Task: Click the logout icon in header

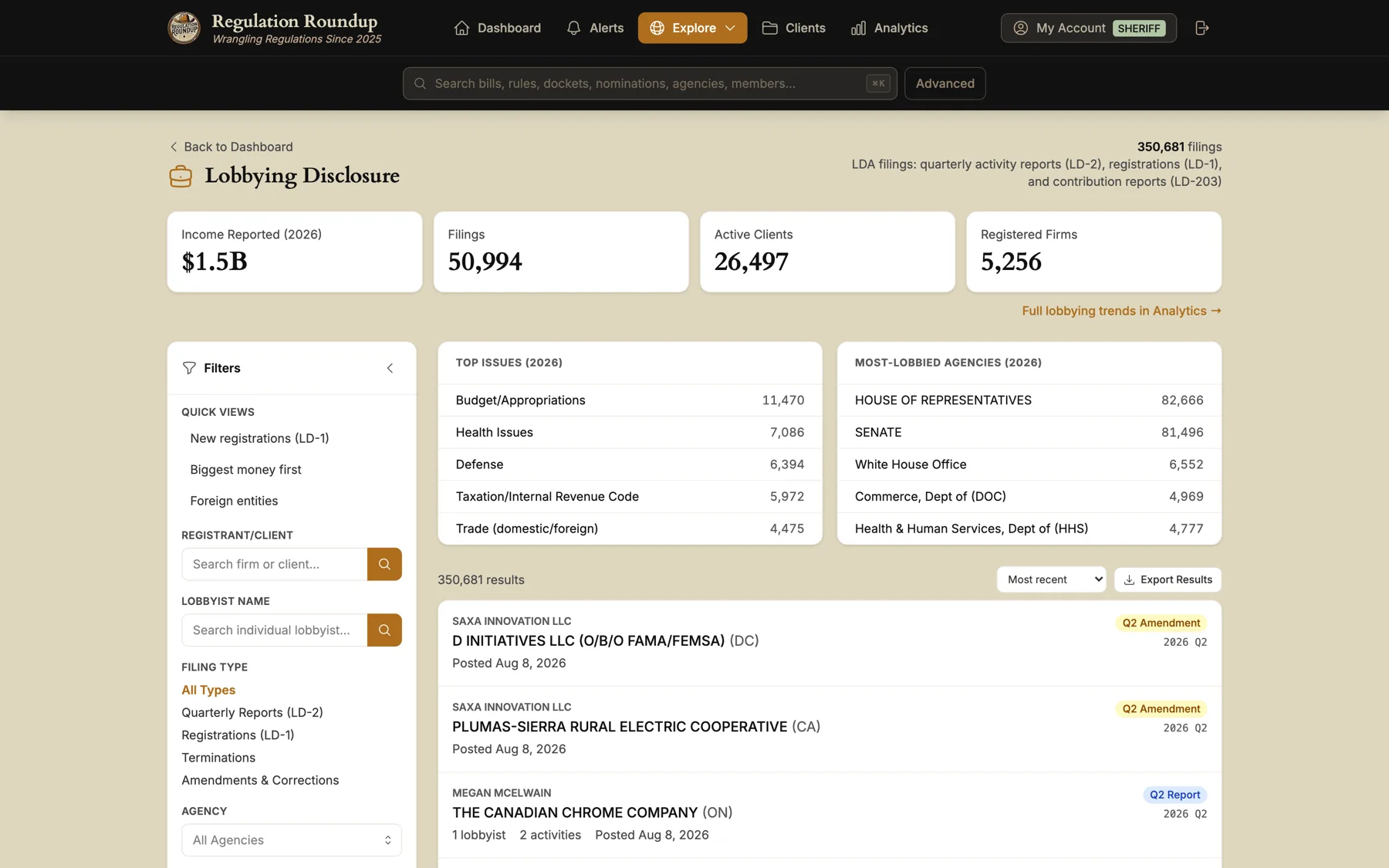Action: point(1201,28)
